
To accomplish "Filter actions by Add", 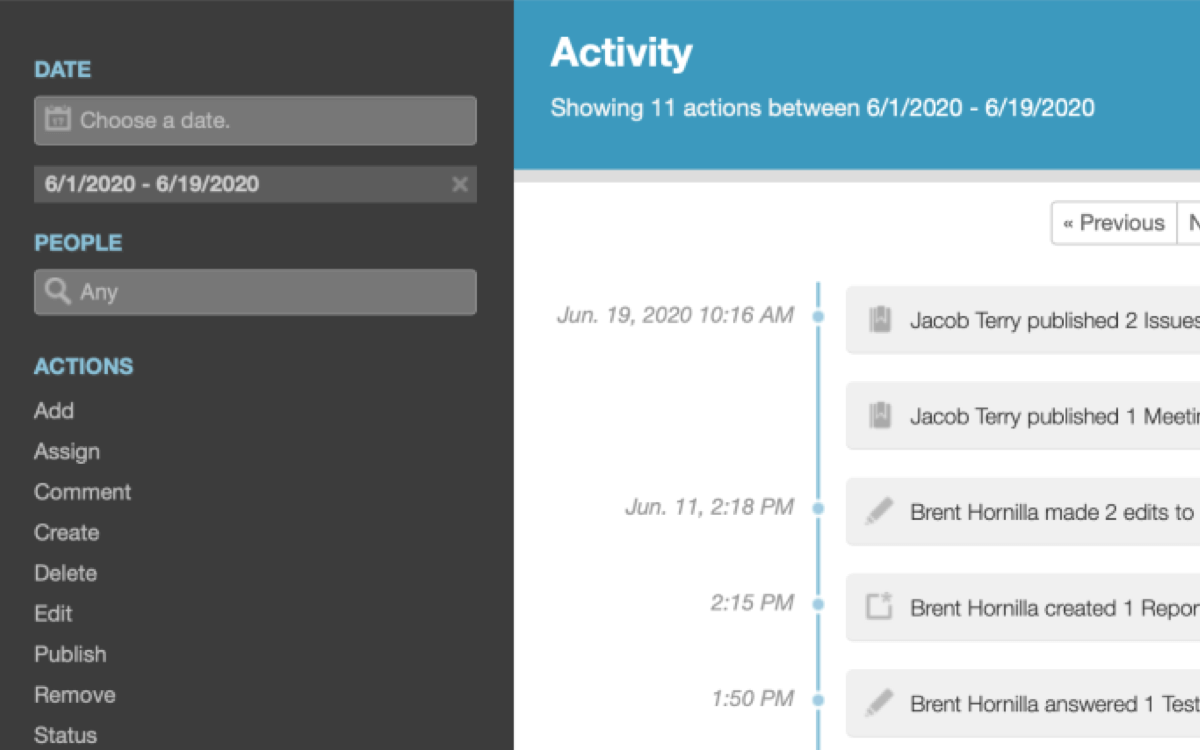I will coord(54,411).
